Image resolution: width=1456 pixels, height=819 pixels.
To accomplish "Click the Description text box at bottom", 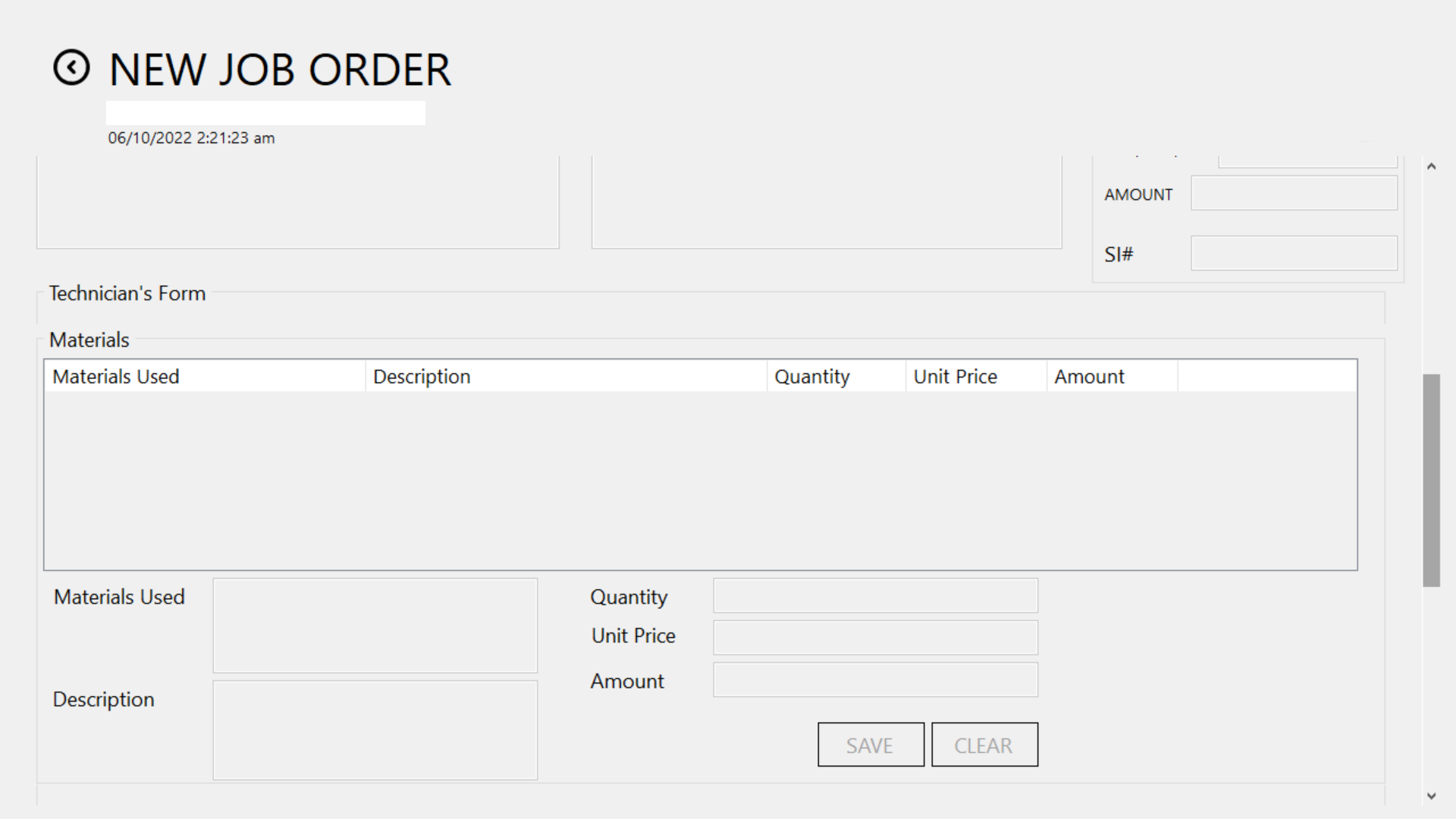I will [x=375, y=730].
